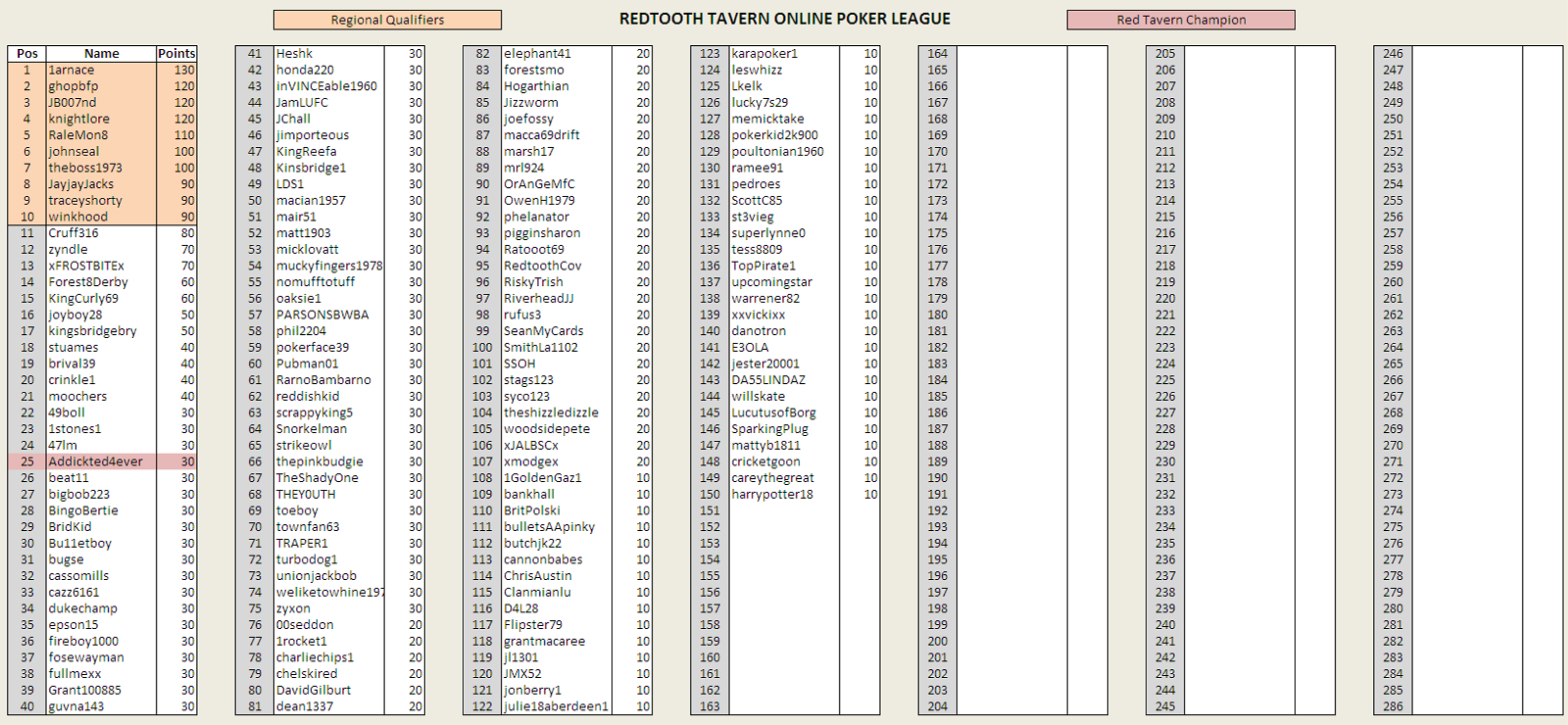Click the highlighted Addickted4ever row
This screenshot has height=725, width=1568.
(102, 461)
